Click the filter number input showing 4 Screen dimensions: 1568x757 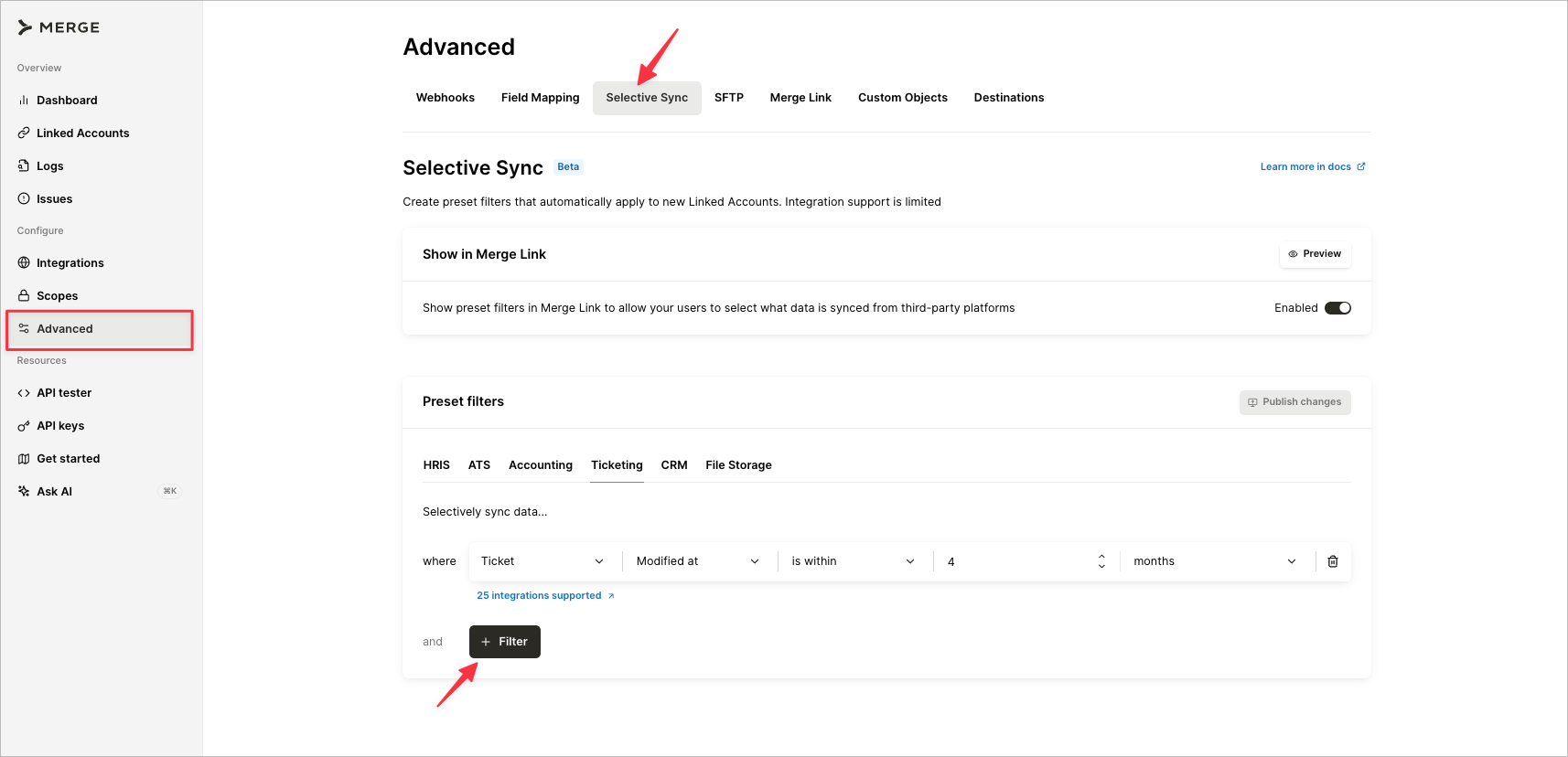coord(1017,561)
